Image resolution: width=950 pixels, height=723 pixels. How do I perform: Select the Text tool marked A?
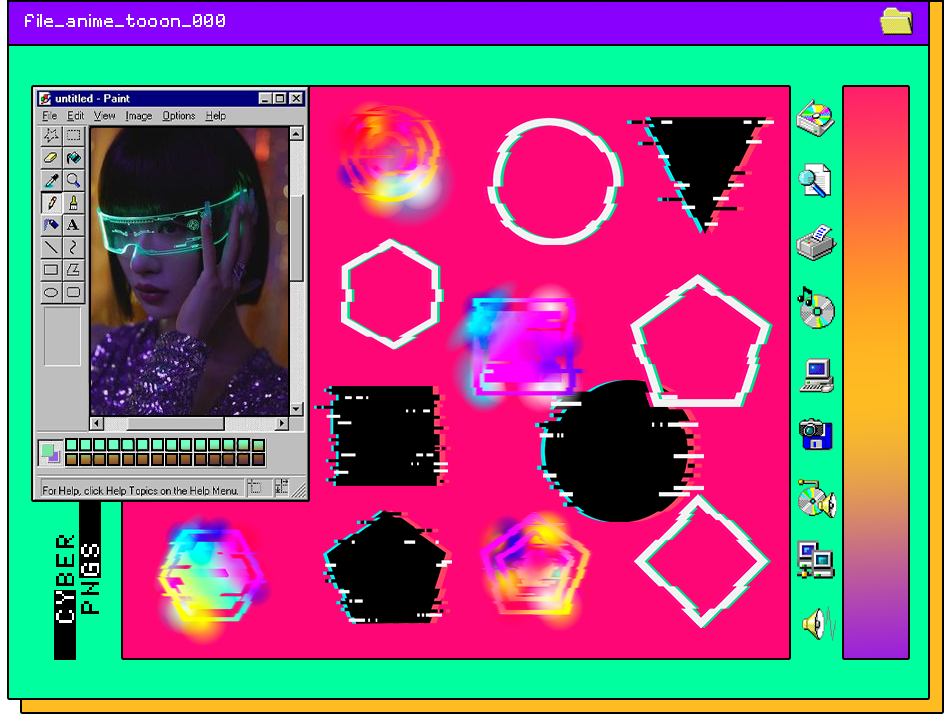73,225
